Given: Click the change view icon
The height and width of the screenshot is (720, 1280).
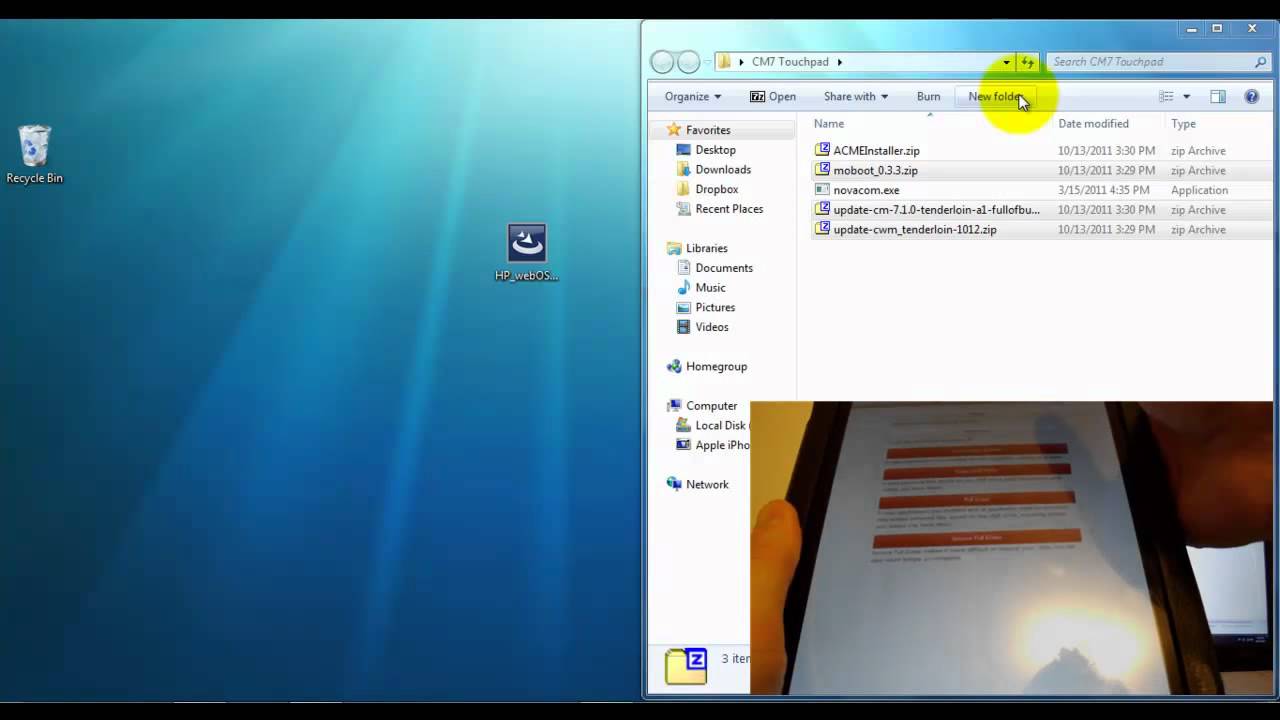Looking at the screenshot, I should click(1166, 97).
